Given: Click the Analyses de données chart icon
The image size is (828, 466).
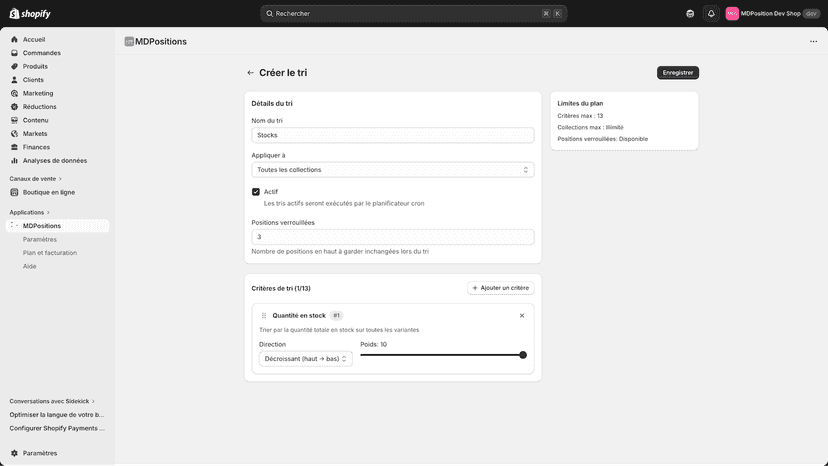Looking at the screenshot, I should click(14, 161).
